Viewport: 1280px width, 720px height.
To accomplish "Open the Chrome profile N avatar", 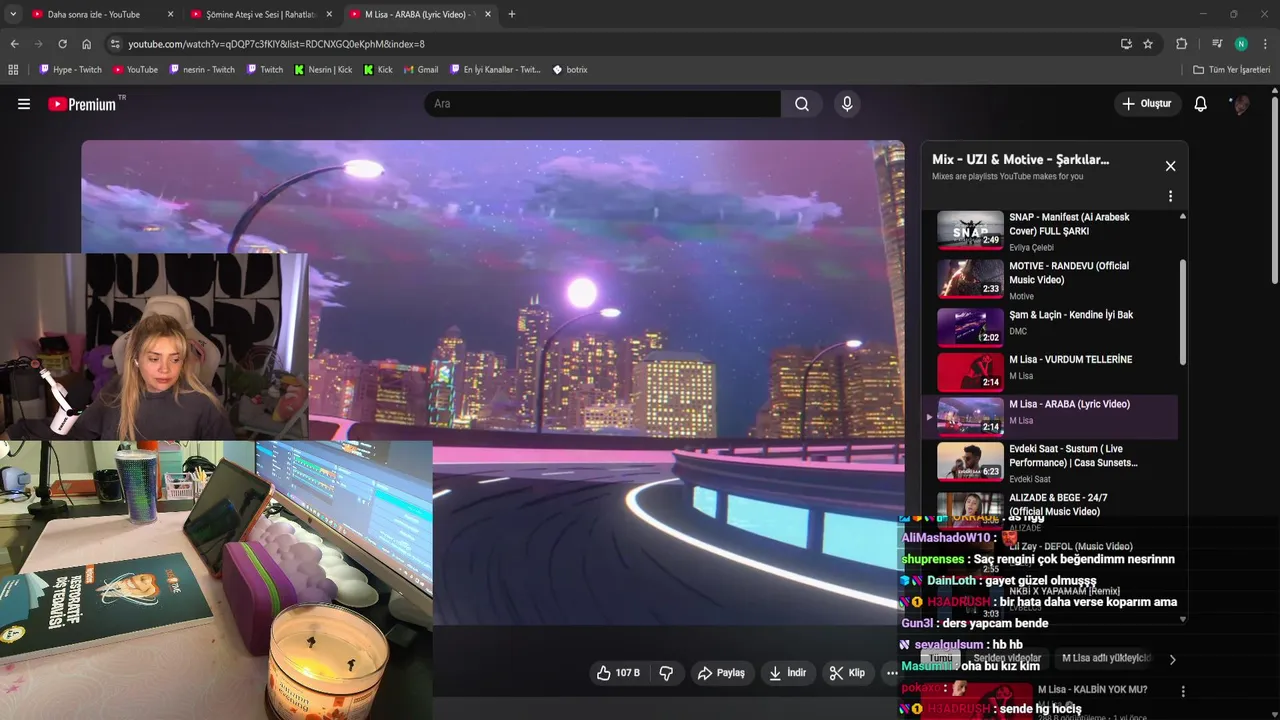I will 1241,44.
